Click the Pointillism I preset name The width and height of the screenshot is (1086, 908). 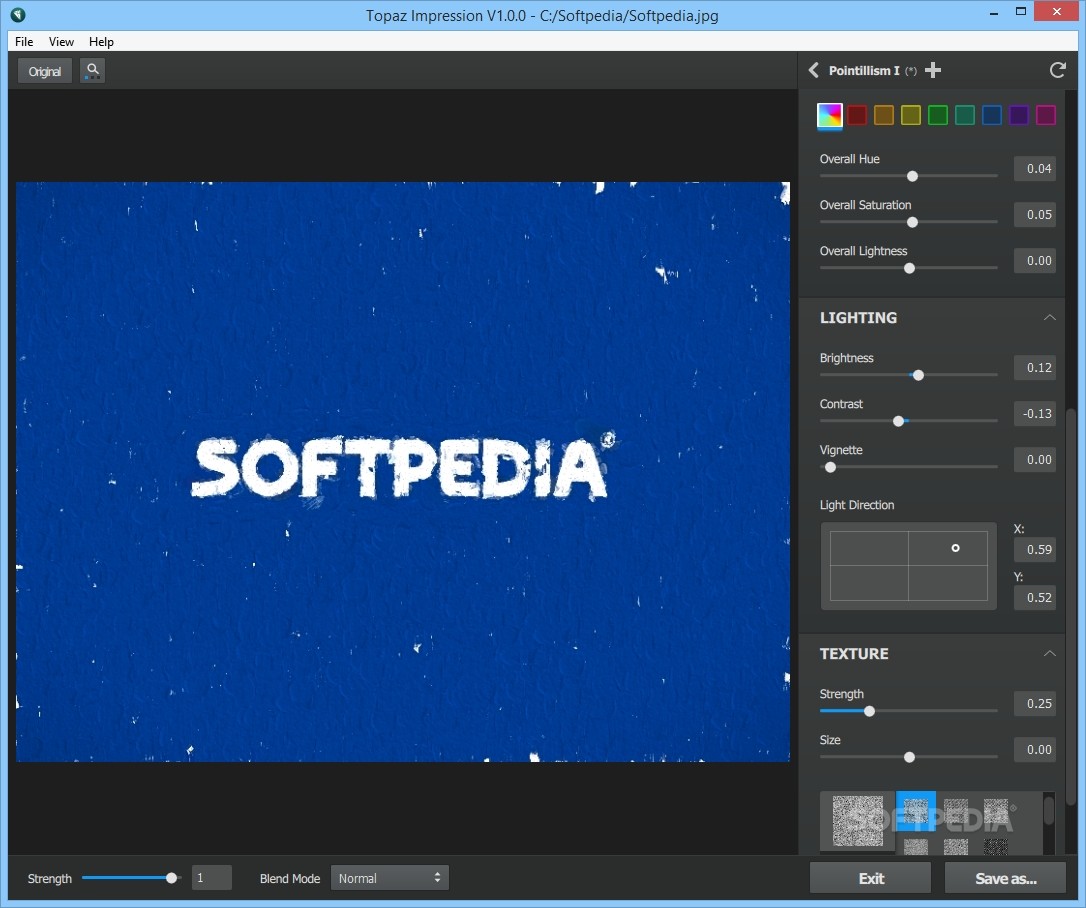pos(864,71)
